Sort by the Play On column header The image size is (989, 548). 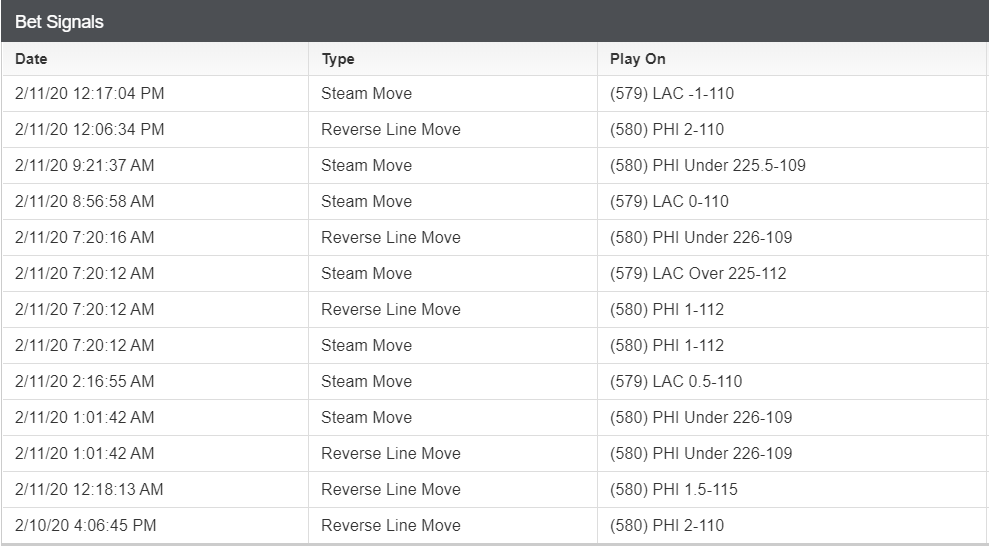coord(638,59)
